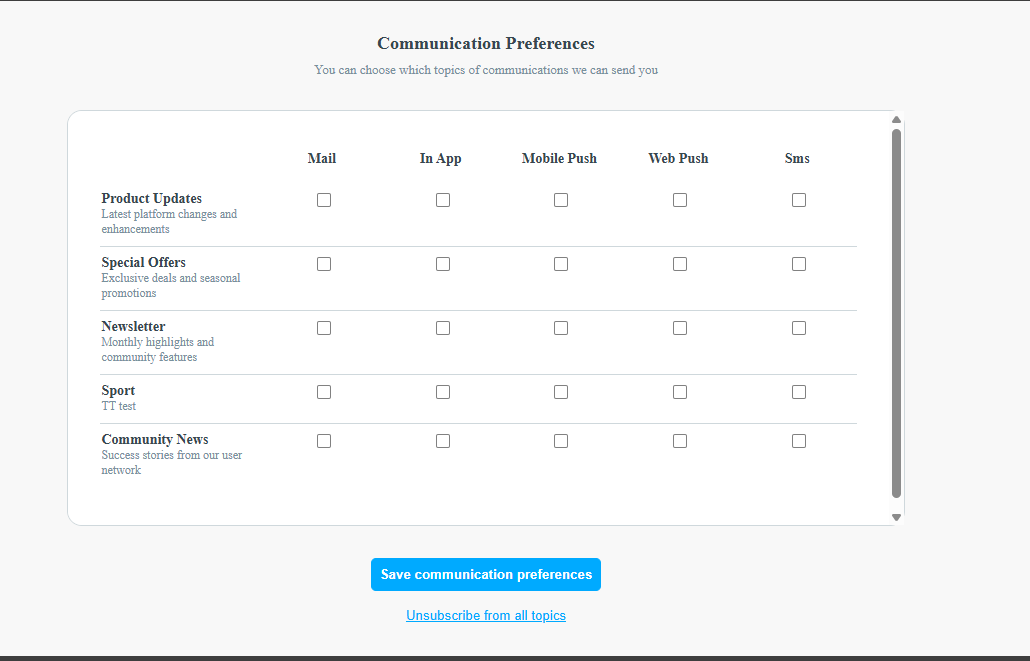This screenshot has height=661, width=1030.
Task: Click the scrollbar down arrow
Action: coord(896,517)
